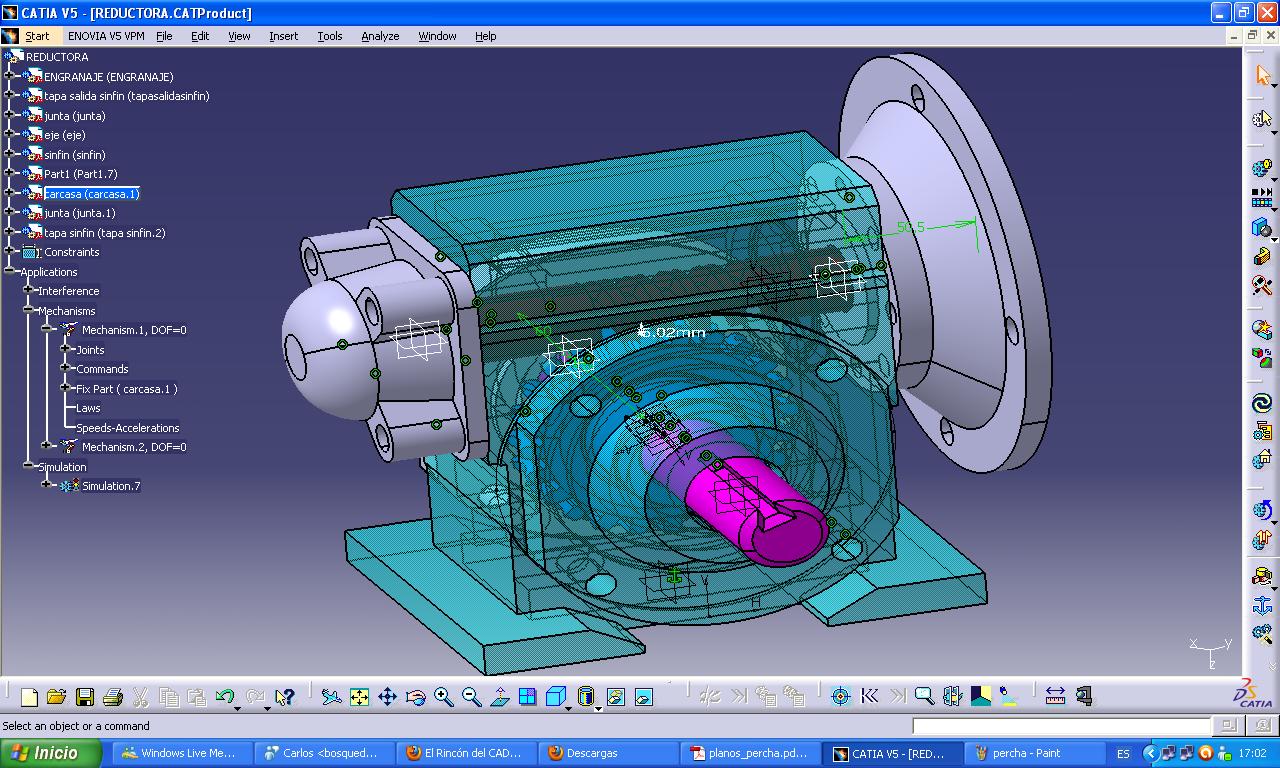The image size is (1280, 768).
Task: Expand the Joints node
Action: pos(66,350)
